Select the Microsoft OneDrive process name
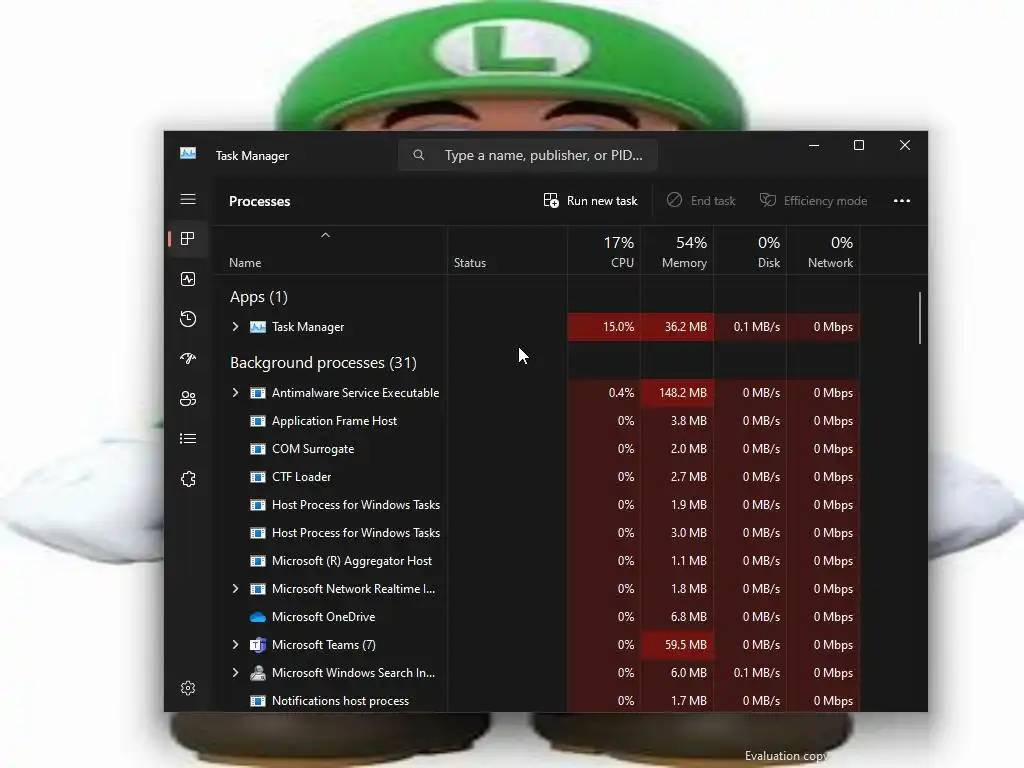Screen dimensions: 1024x768 coord(323,616)
